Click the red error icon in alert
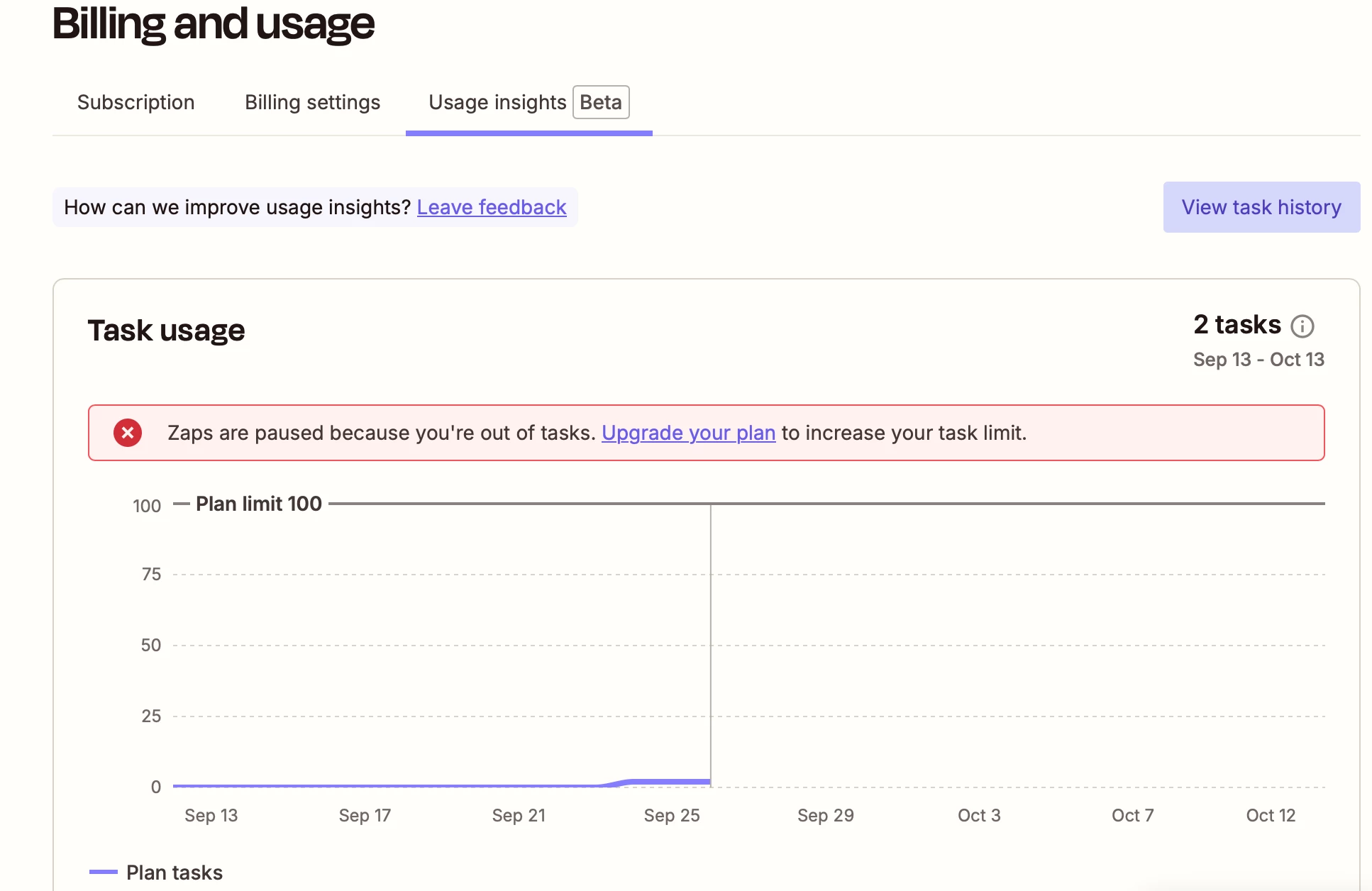The height and width of the screenshot is (891, 1372). [128, 433]
